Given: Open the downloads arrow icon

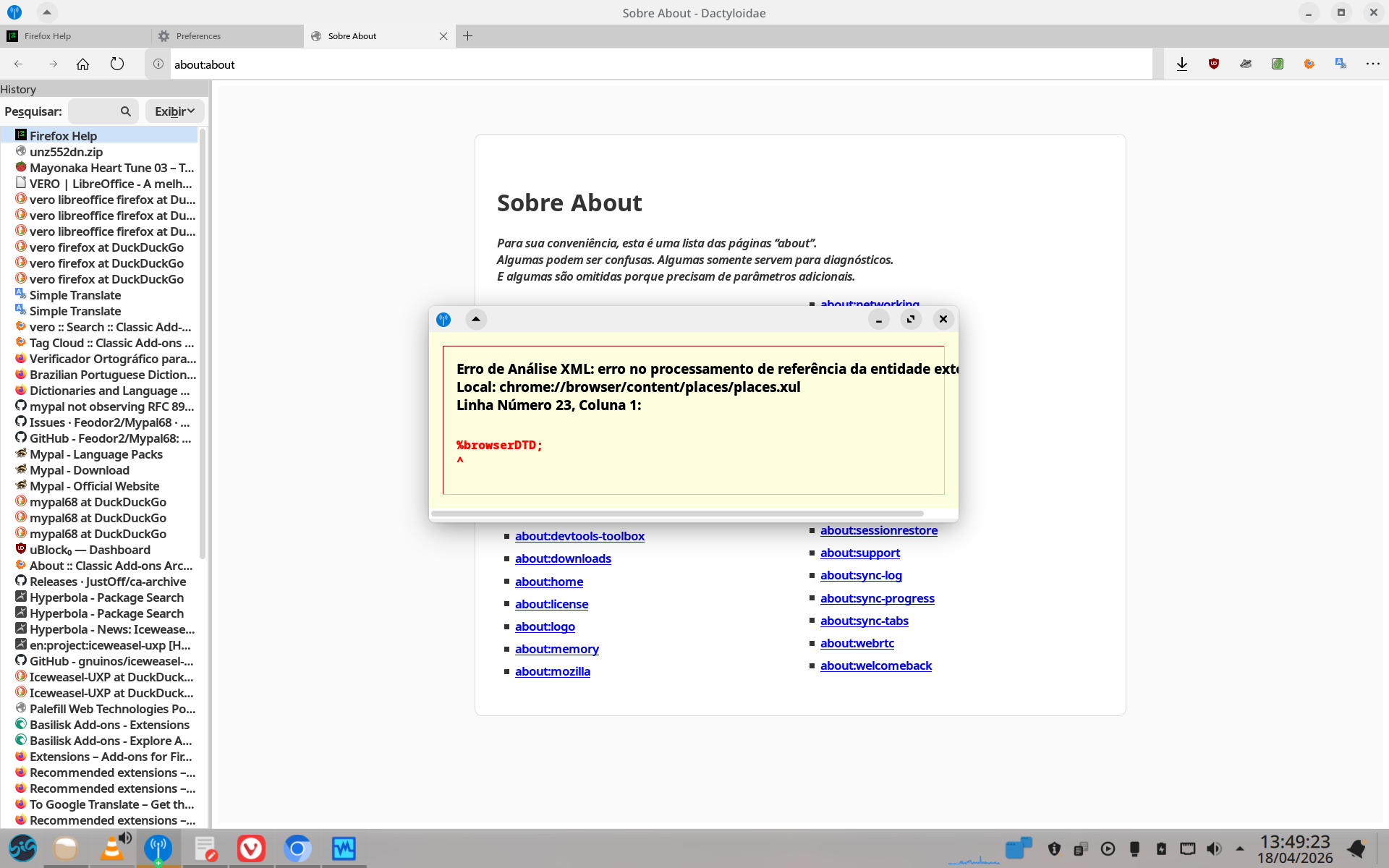Looking at the screenshot, I should tap(1182, 64).
